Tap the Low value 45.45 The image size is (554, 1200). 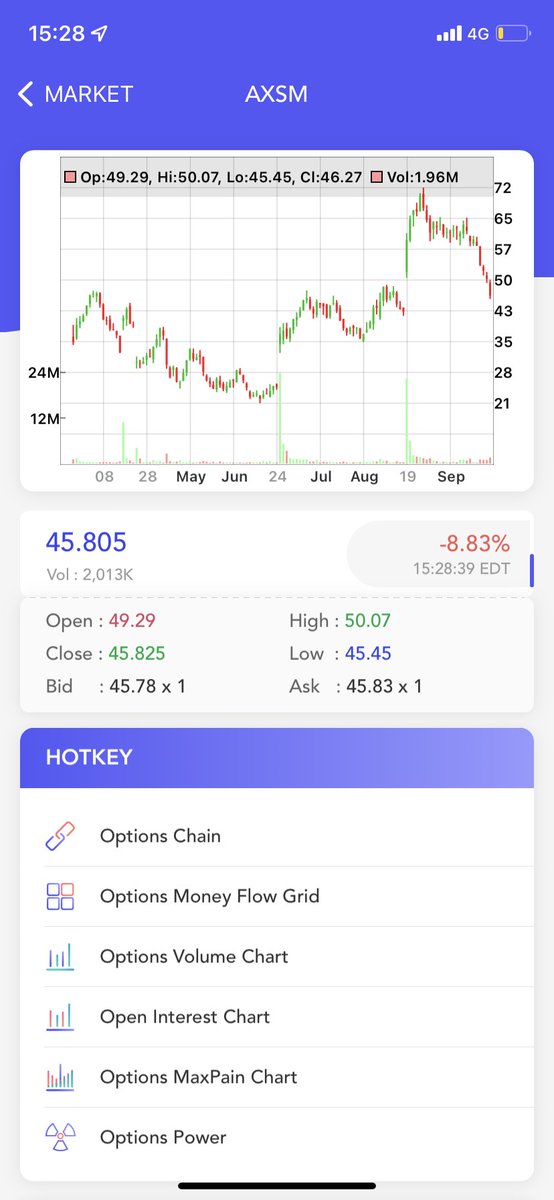pyautogui.click(x=368, y=653)
